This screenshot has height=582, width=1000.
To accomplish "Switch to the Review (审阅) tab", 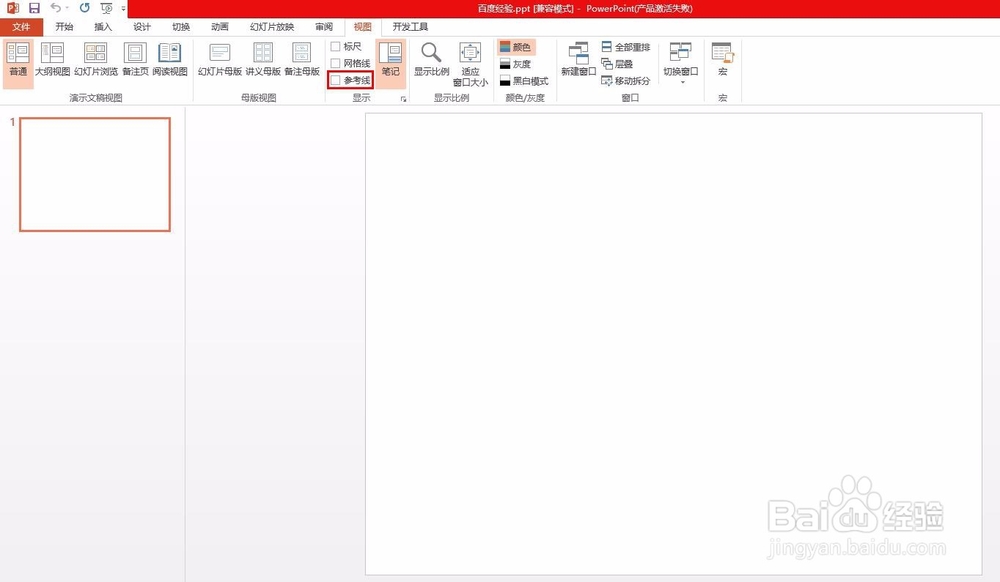I will tap(324, 27).
